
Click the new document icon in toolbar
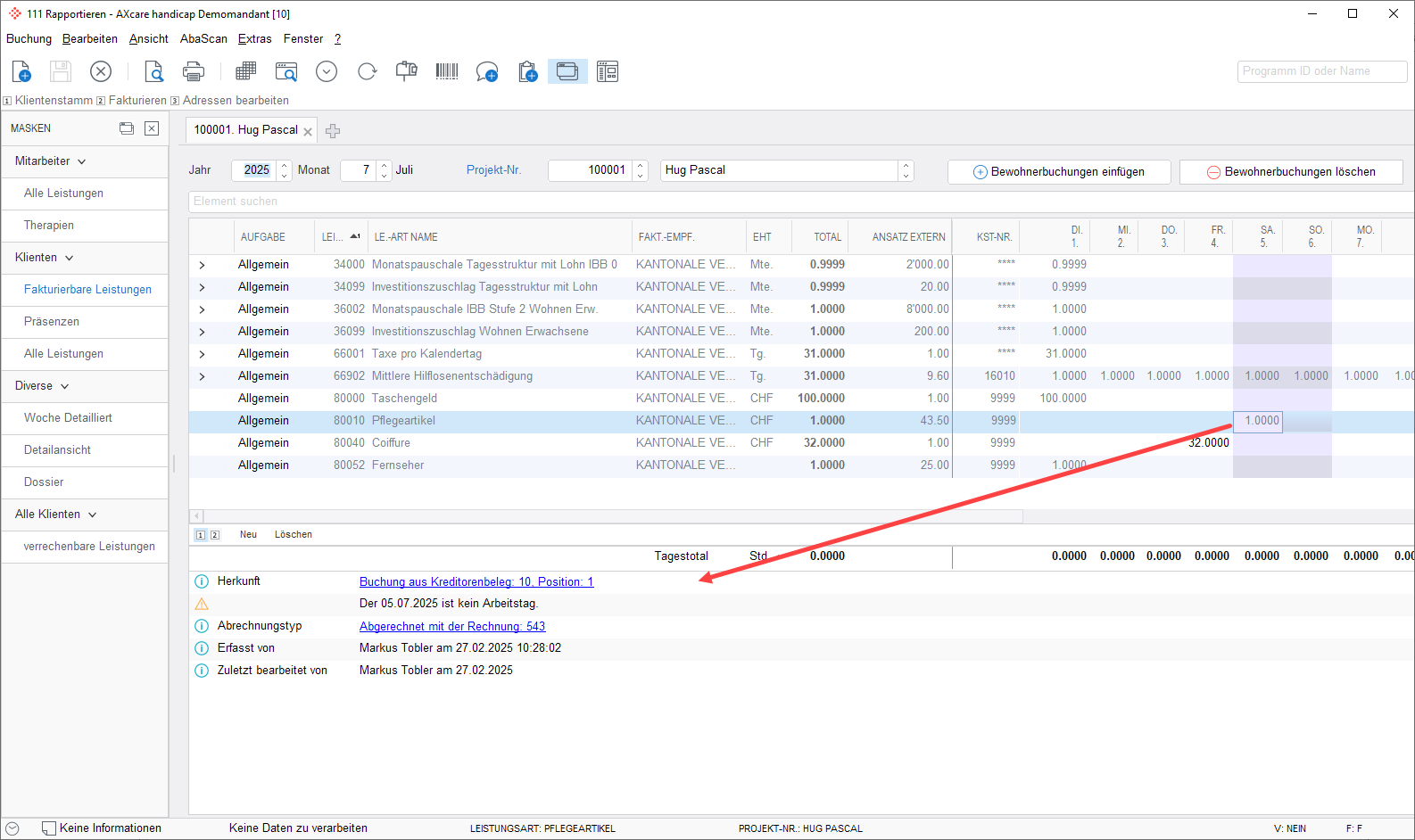tap(21, 71)
